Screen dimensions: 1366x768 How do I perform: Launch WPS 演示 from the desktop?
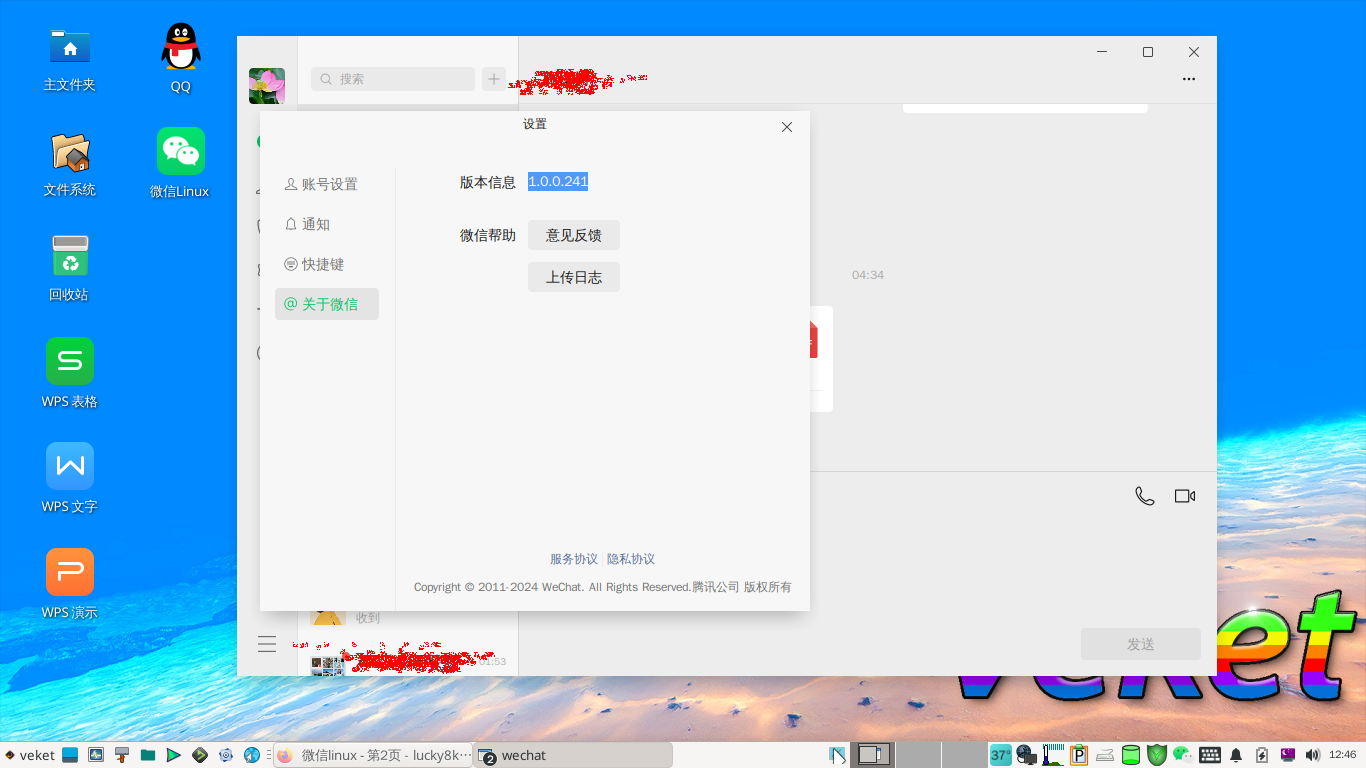tap(69, 584)
